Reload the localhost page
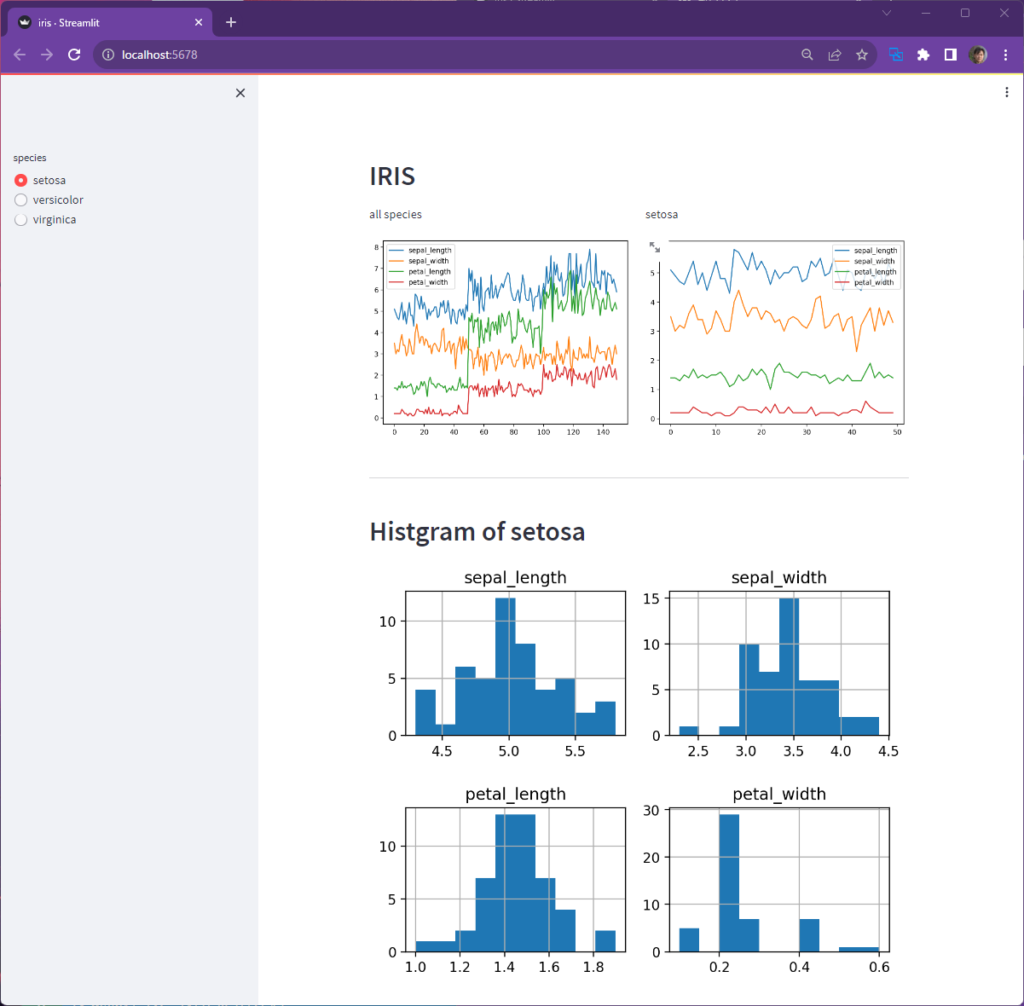Image resolution: width=1024 pixels, height=1006 pixels. (74, 55)
